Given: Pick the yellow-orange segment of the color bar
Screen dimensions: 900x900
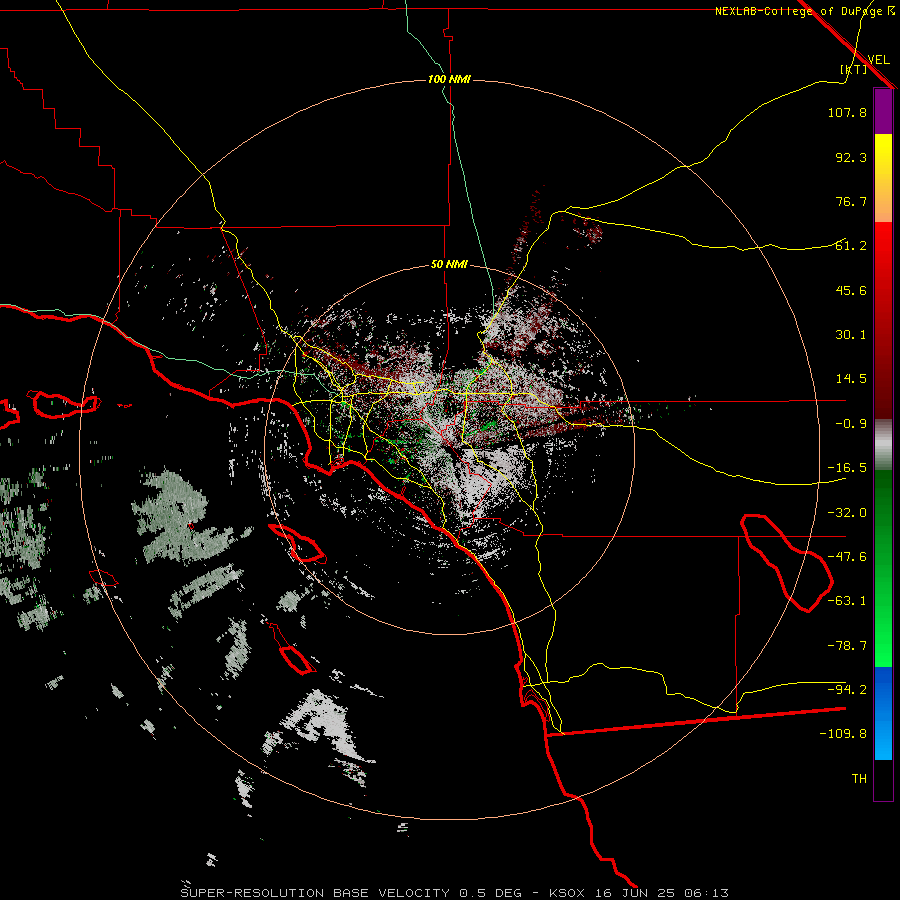Looking at the screenshot, I should 883,178.
